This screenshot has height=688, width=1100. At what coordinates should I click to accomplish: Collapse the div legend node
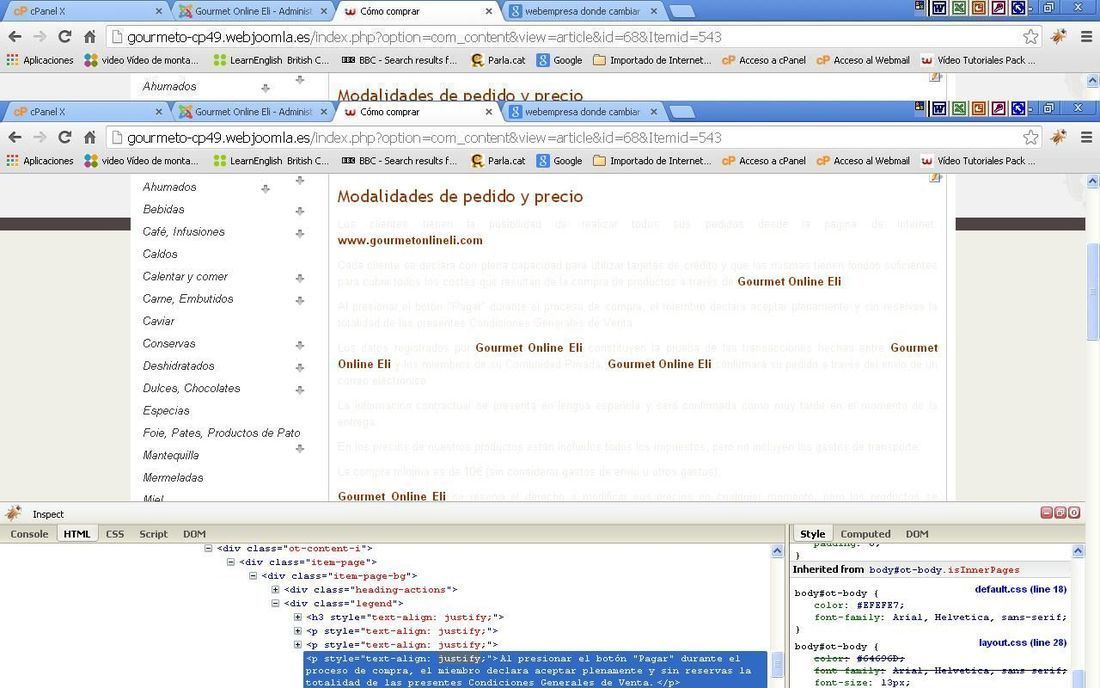pos(276,603)
